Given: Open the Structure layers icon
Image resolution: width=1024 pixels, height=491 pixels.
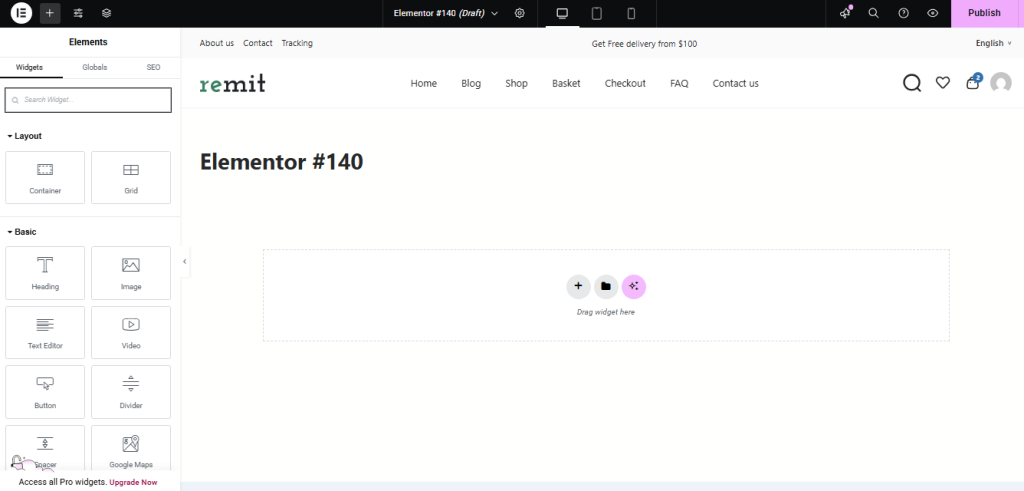Looking at the screenshot, I should click(106, 13).
